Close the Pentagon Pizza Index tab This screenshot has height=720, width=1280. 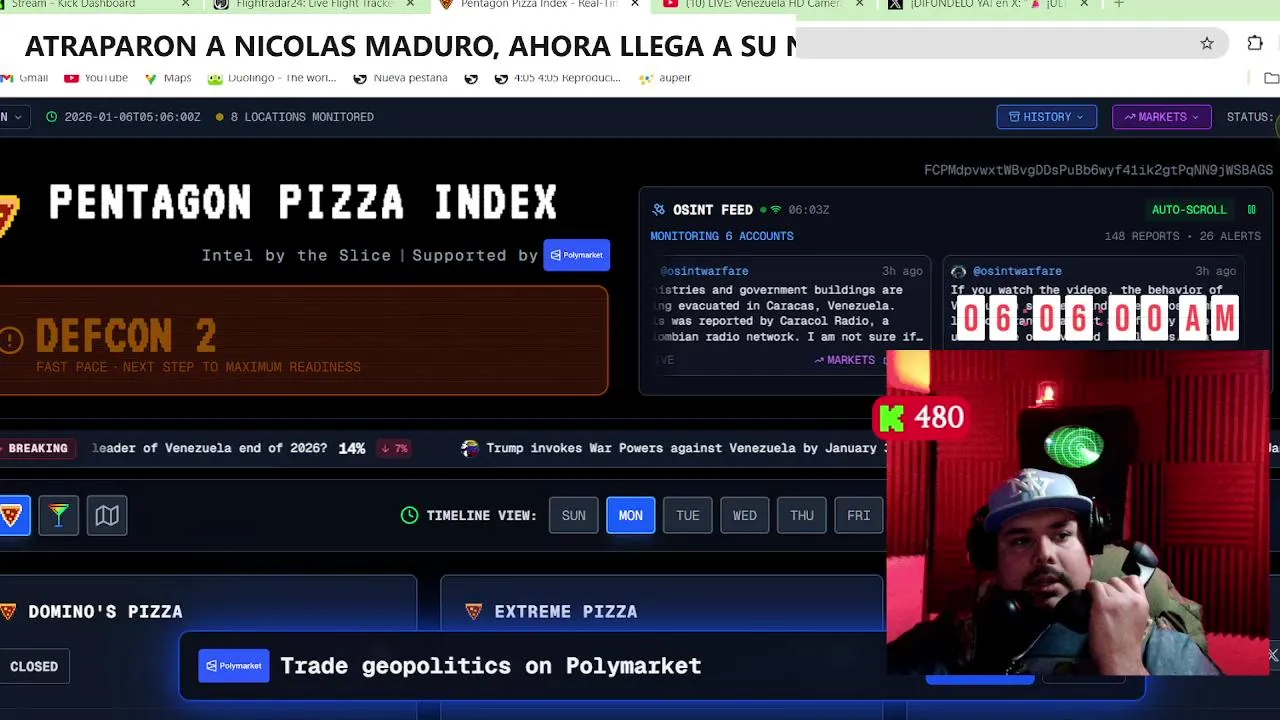pyautogui.click(x=634, y=5)
